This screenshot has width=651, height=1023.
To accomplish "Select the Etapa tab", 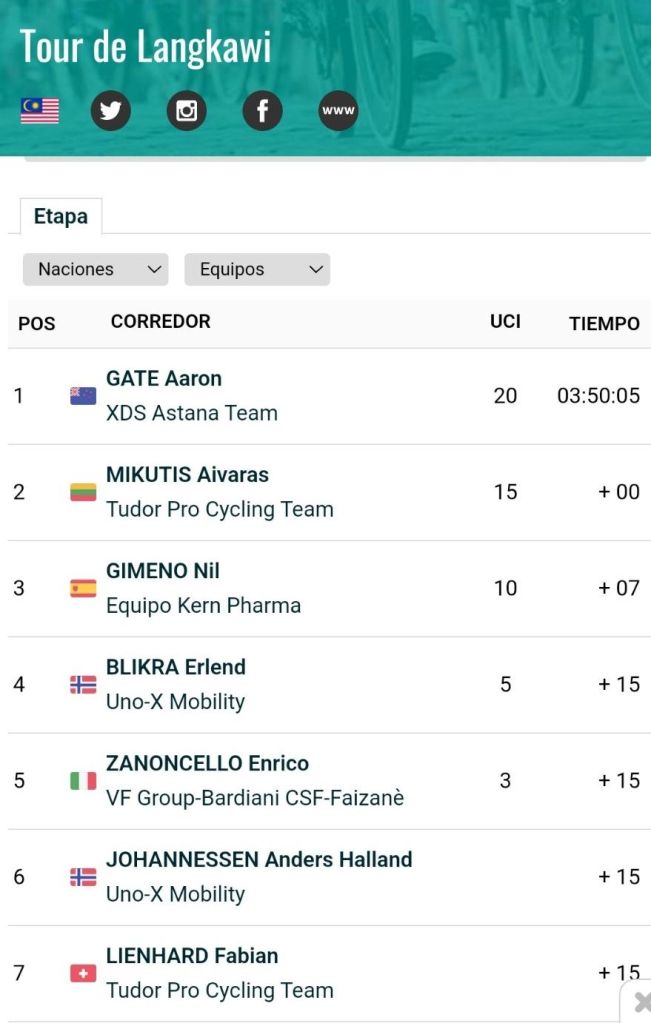I will coord(60,216).
